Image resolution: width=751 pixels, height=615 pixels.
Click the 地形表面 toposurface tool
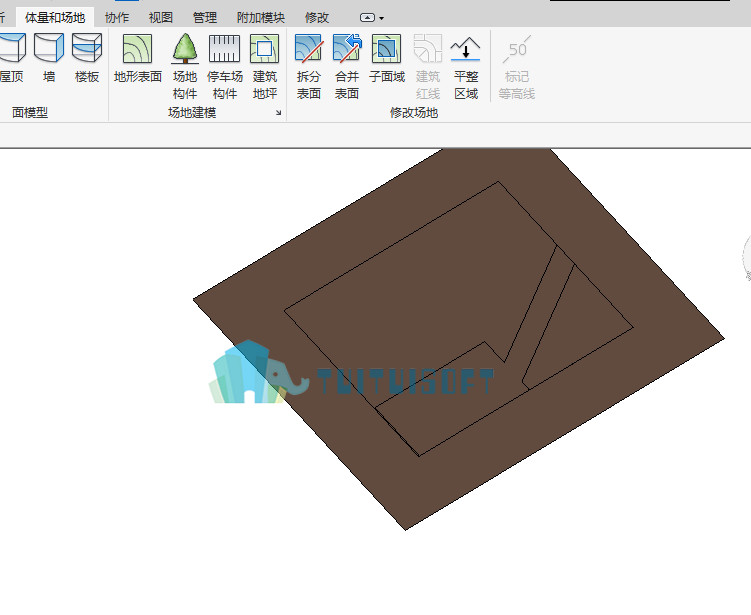(x=137, y=57)
